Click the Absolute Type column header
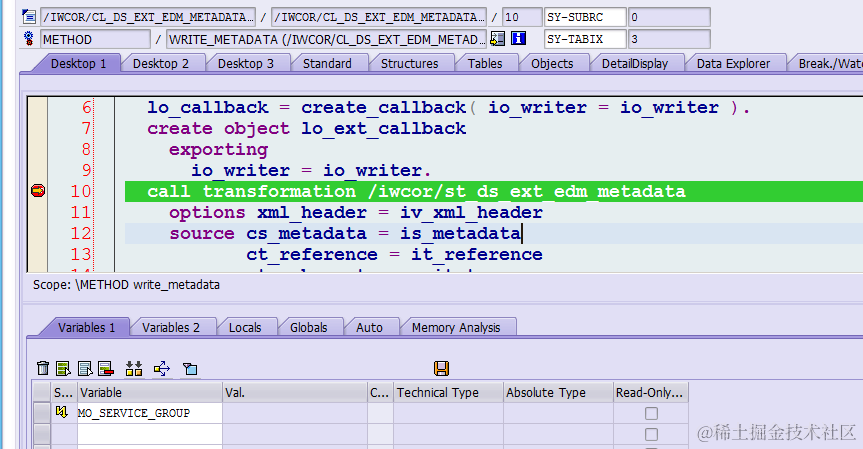 (558, 392)
